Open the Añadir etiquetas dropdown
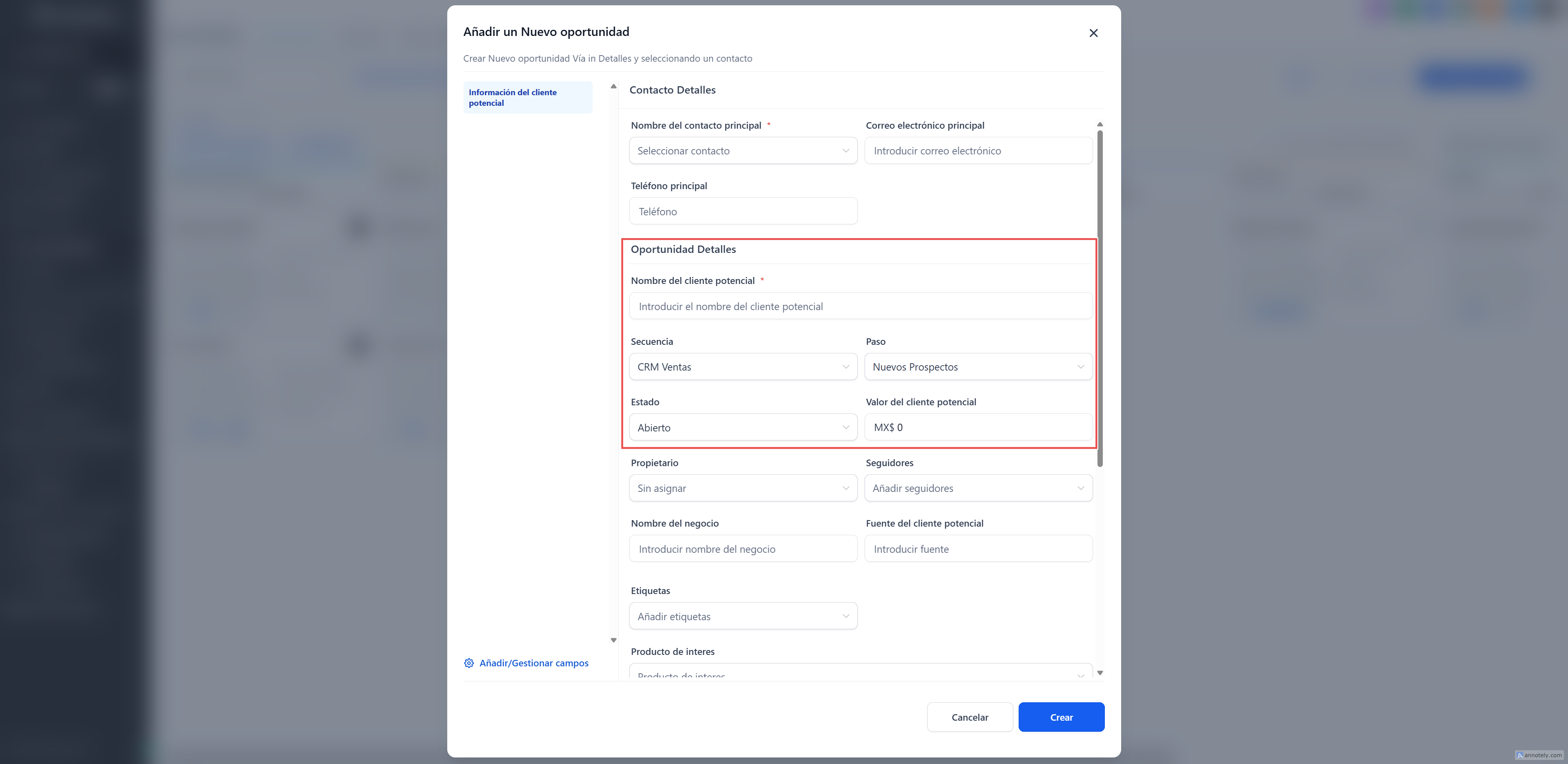The image size is (1568, 764). [x=743, y=616]
